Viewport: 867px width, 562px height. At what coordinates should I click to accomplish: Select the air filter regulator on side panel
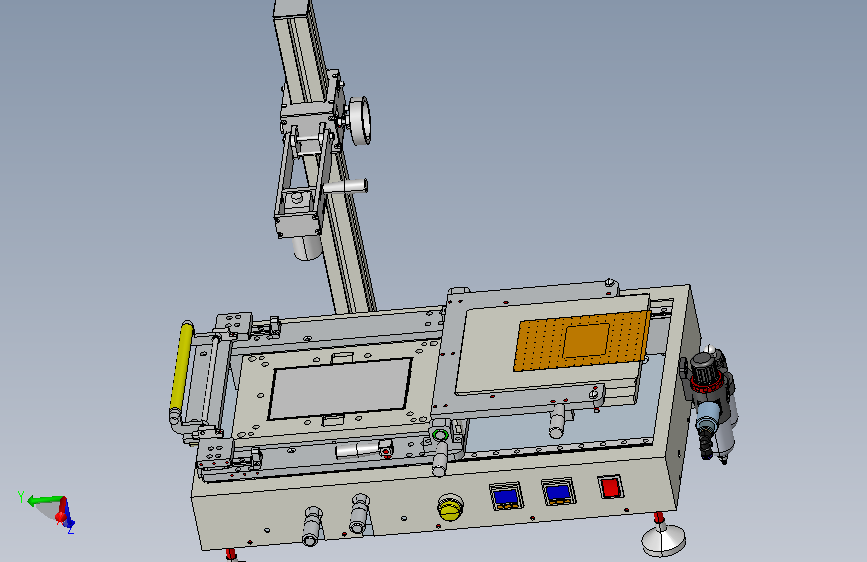[711, 405]
